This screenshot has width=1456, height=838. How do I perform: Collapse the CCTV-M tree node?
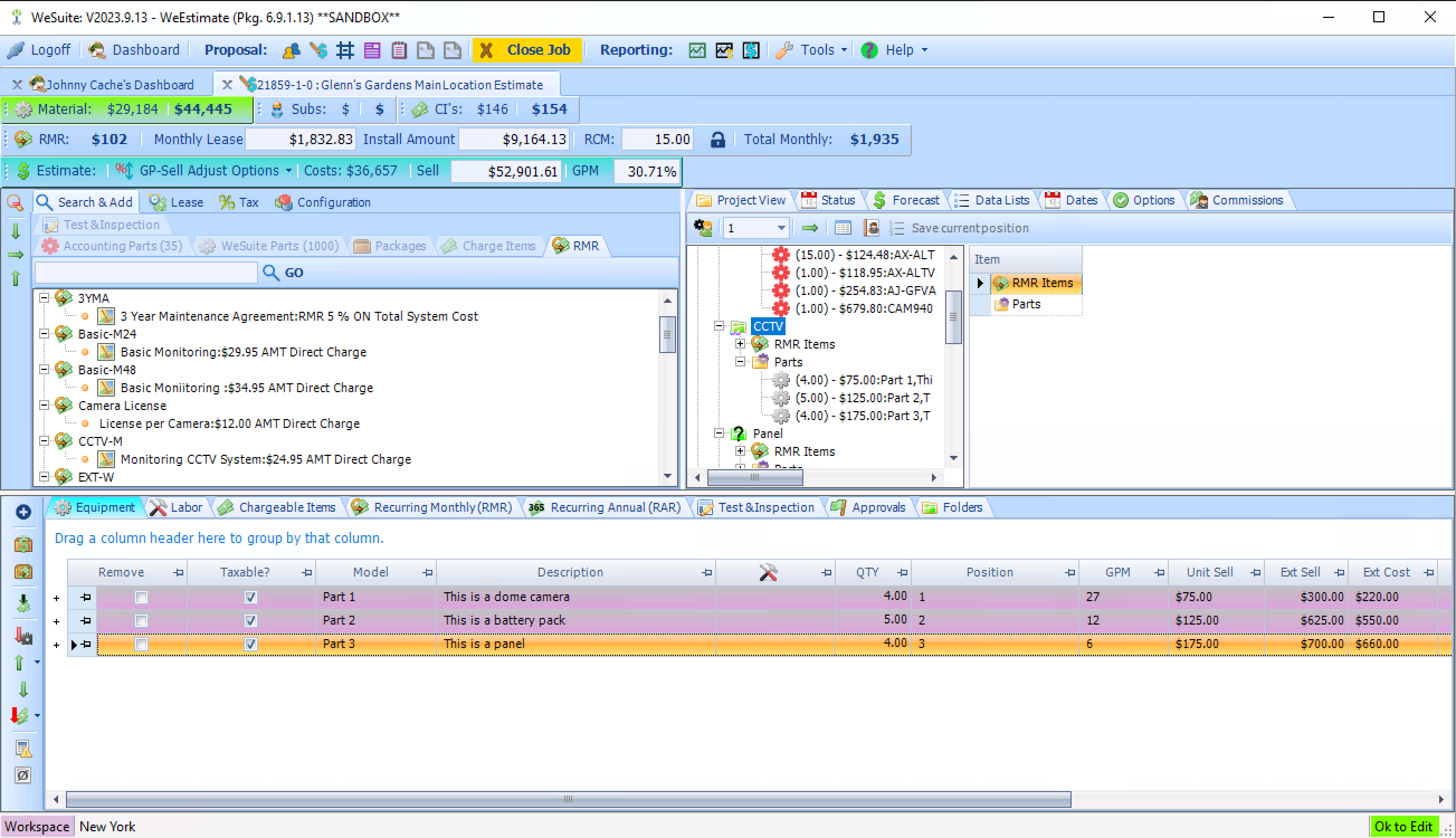44,441
